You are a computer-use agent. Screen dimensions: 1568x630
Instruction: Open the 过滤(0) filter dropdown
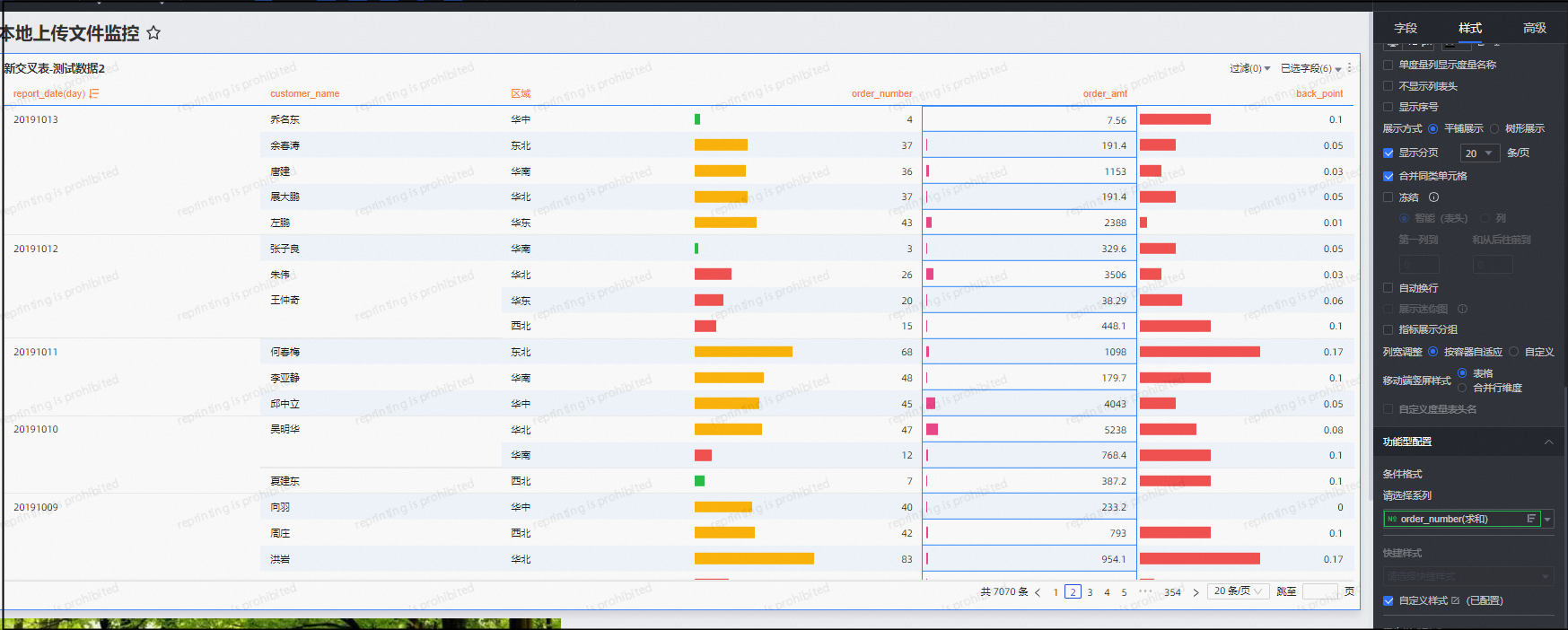click(x=1249, y=68)
